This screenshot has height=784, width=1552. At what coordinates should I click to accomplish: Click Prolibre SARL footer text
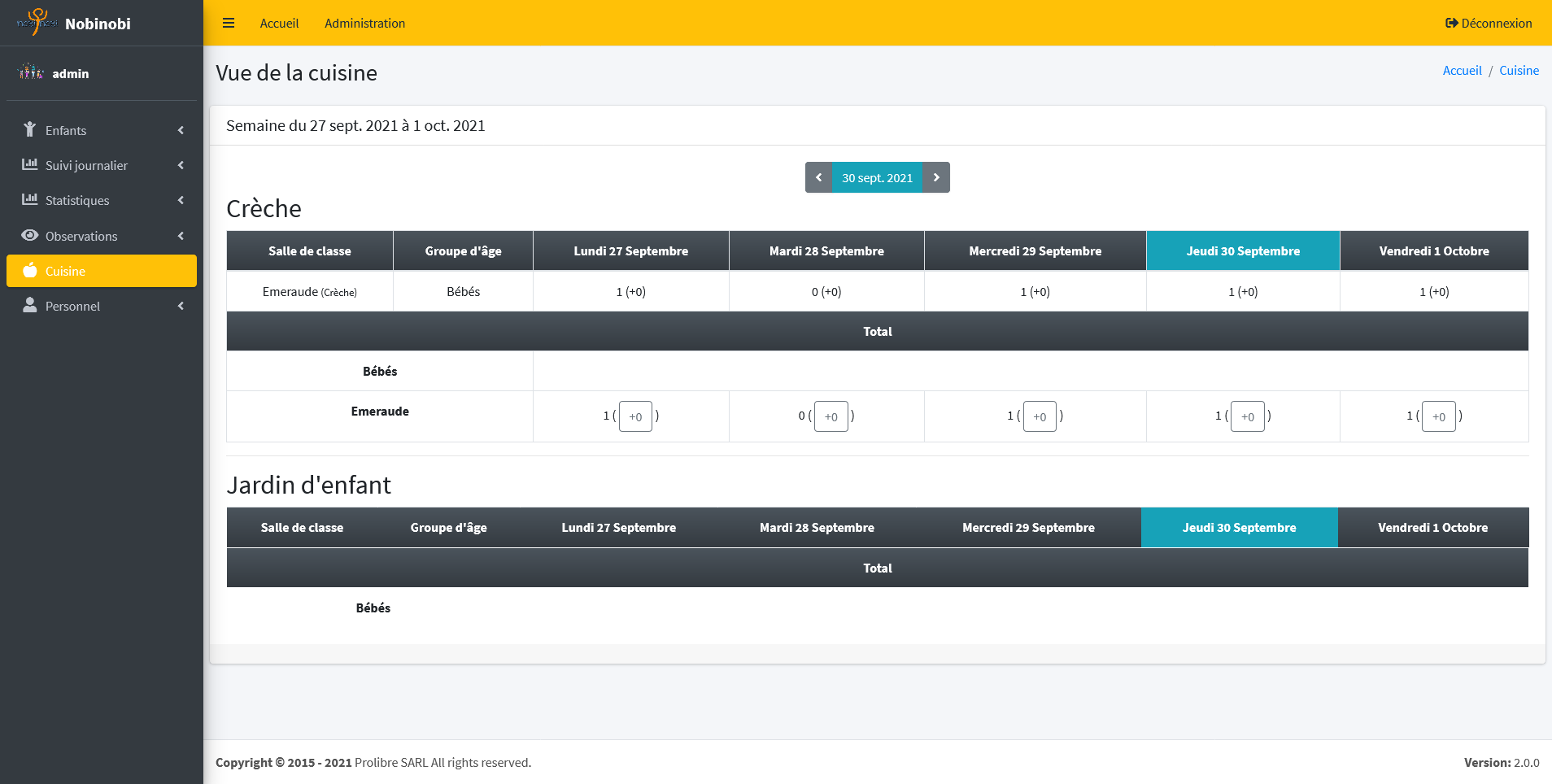[391, 762]
